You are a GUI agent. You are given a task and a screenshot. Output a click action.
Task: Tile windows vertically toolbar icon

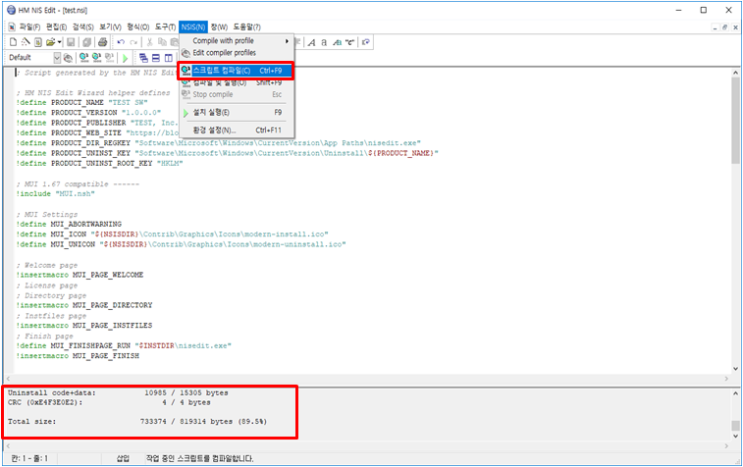pyautogui.click(x=169, y=58)
